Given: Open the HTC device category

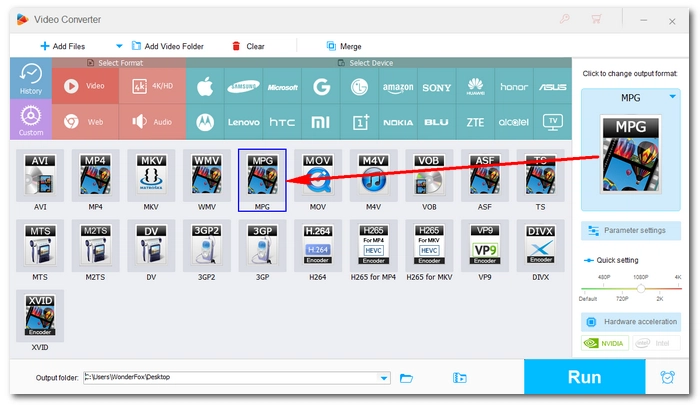Looking at the screenshot, I should [x=282, y=122].
